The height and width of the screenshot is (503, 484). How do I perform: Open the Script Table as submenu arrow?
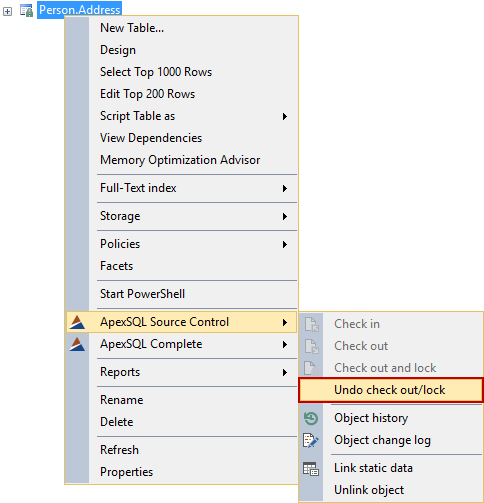click(x=285, y=116)
